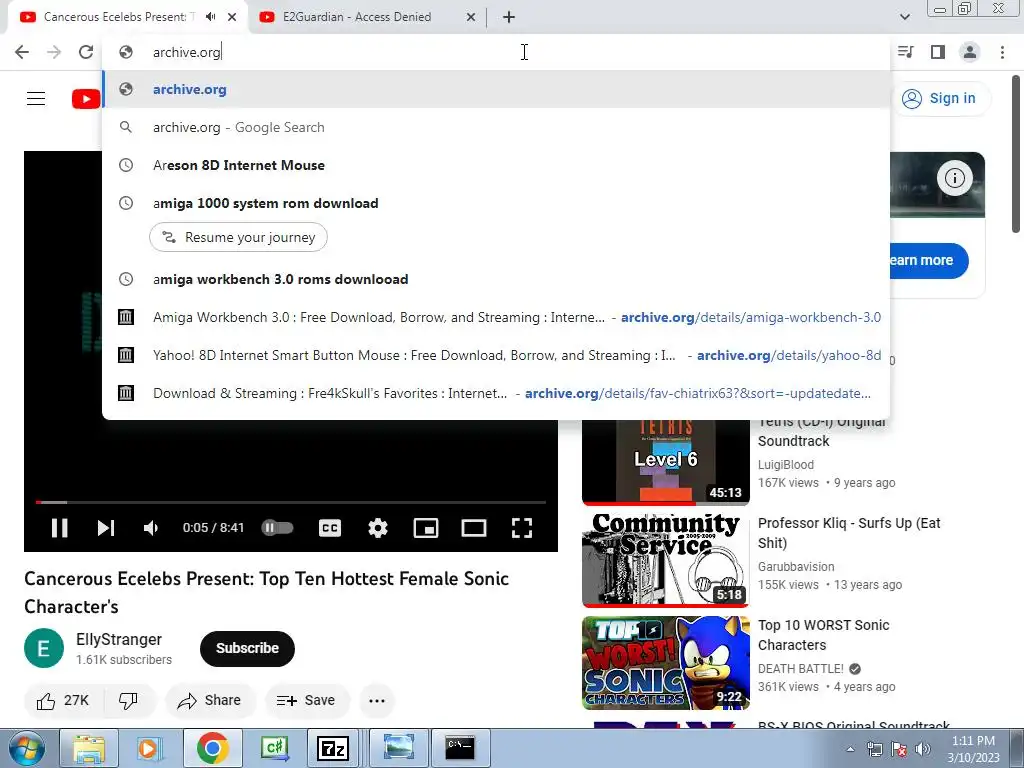The image size is (1024, 768).
Task: Open the Chrome profile avatar icon
Action: [x=970, y=52]
